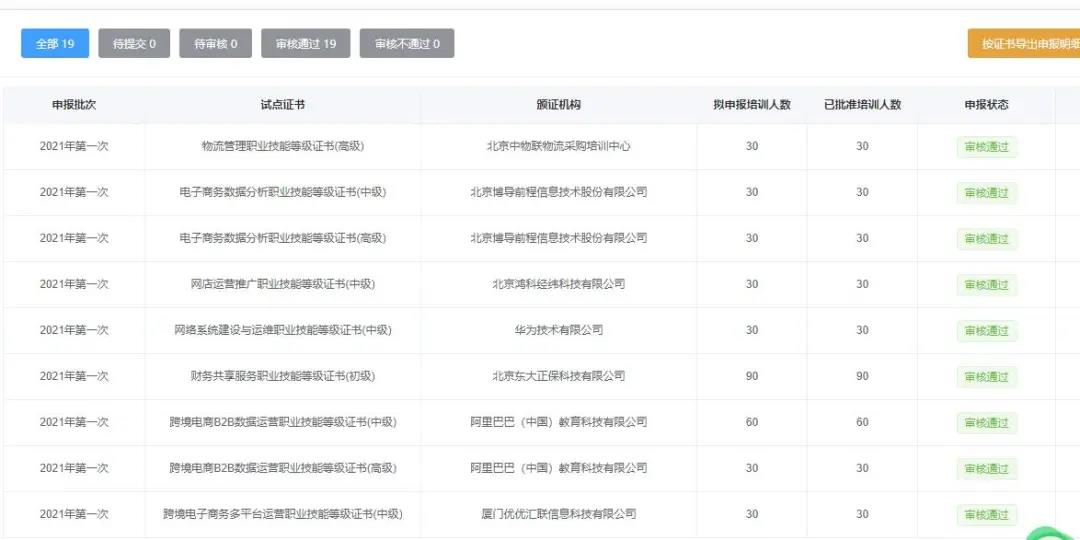This screenshot has height=540, width=1080.
Task: Select the 全部 19 filter tab
Action: pyautogui.click(x=55, y=43)
